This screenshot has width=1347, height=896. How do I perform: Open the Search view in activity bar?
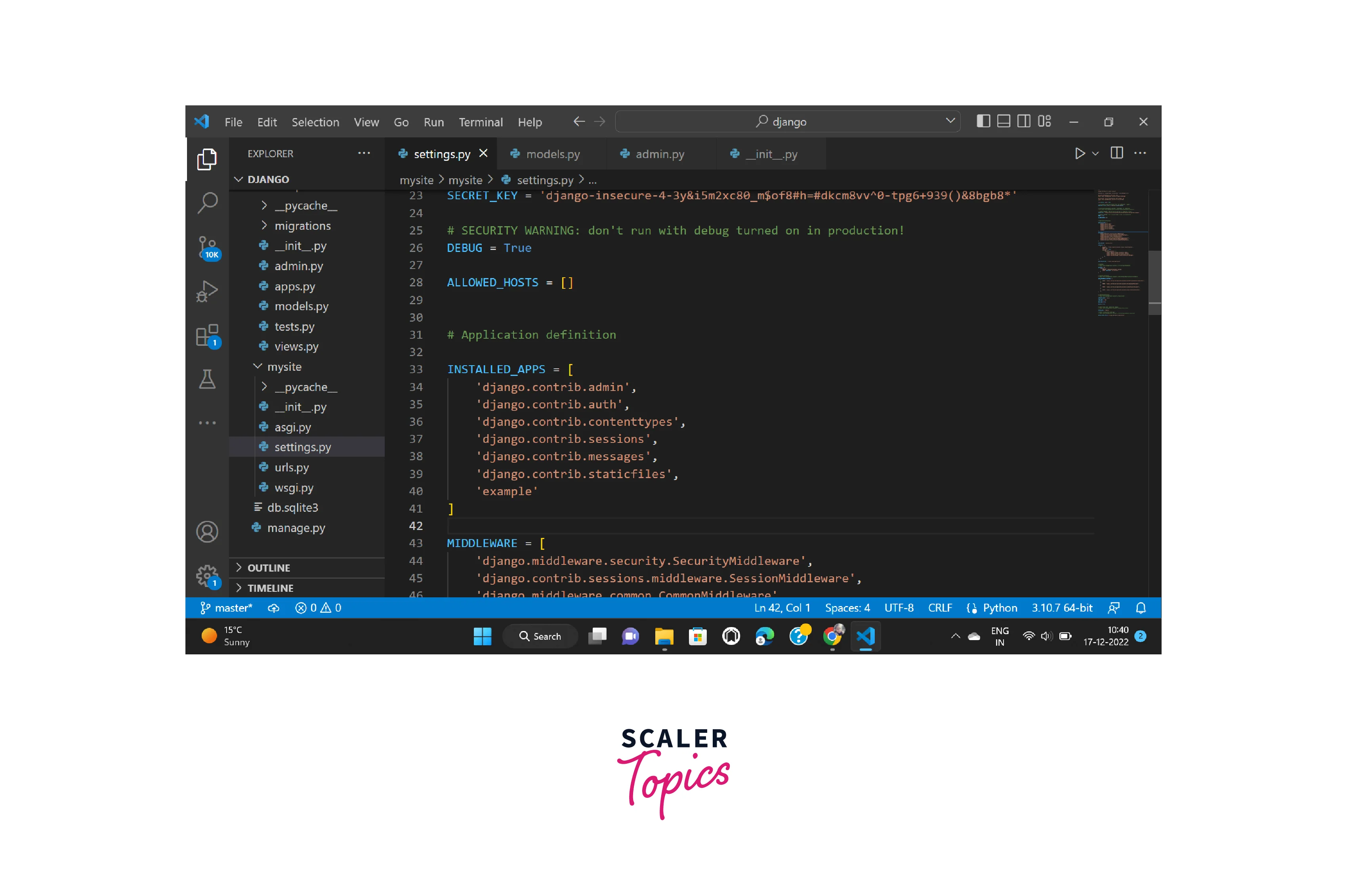tap(208, 202)
